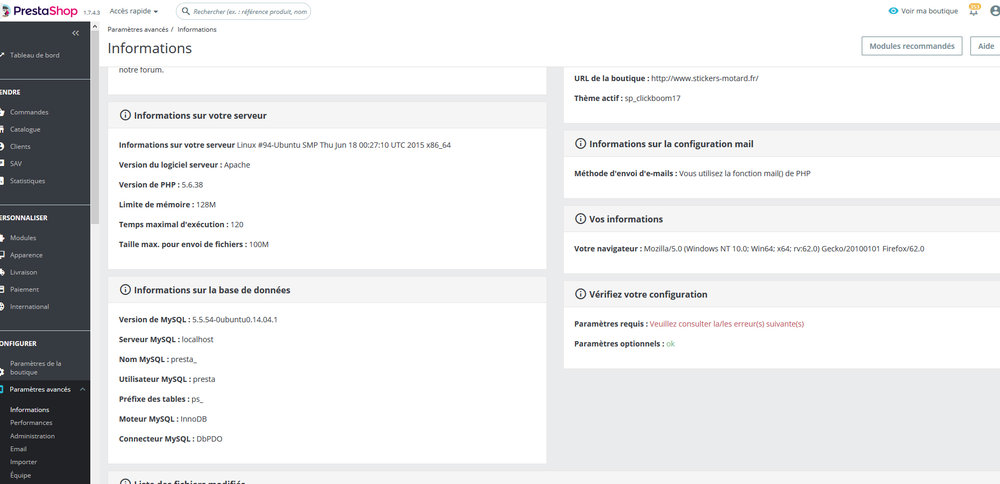Collapse the sidebar with double-chevron
The height and width of the screenshot is (484, 1000).
coord(75,34)
